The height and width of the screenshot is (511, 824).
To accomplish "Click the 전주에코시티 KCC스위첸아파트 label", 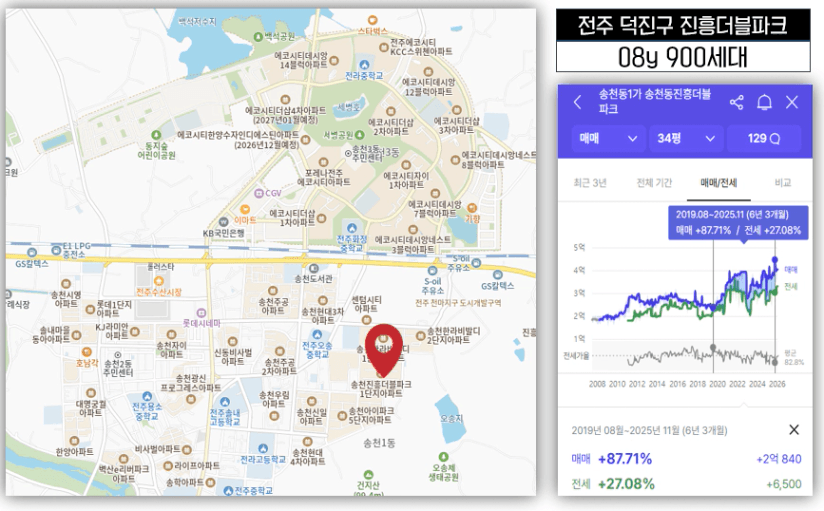I will click(x=421, y=47).
